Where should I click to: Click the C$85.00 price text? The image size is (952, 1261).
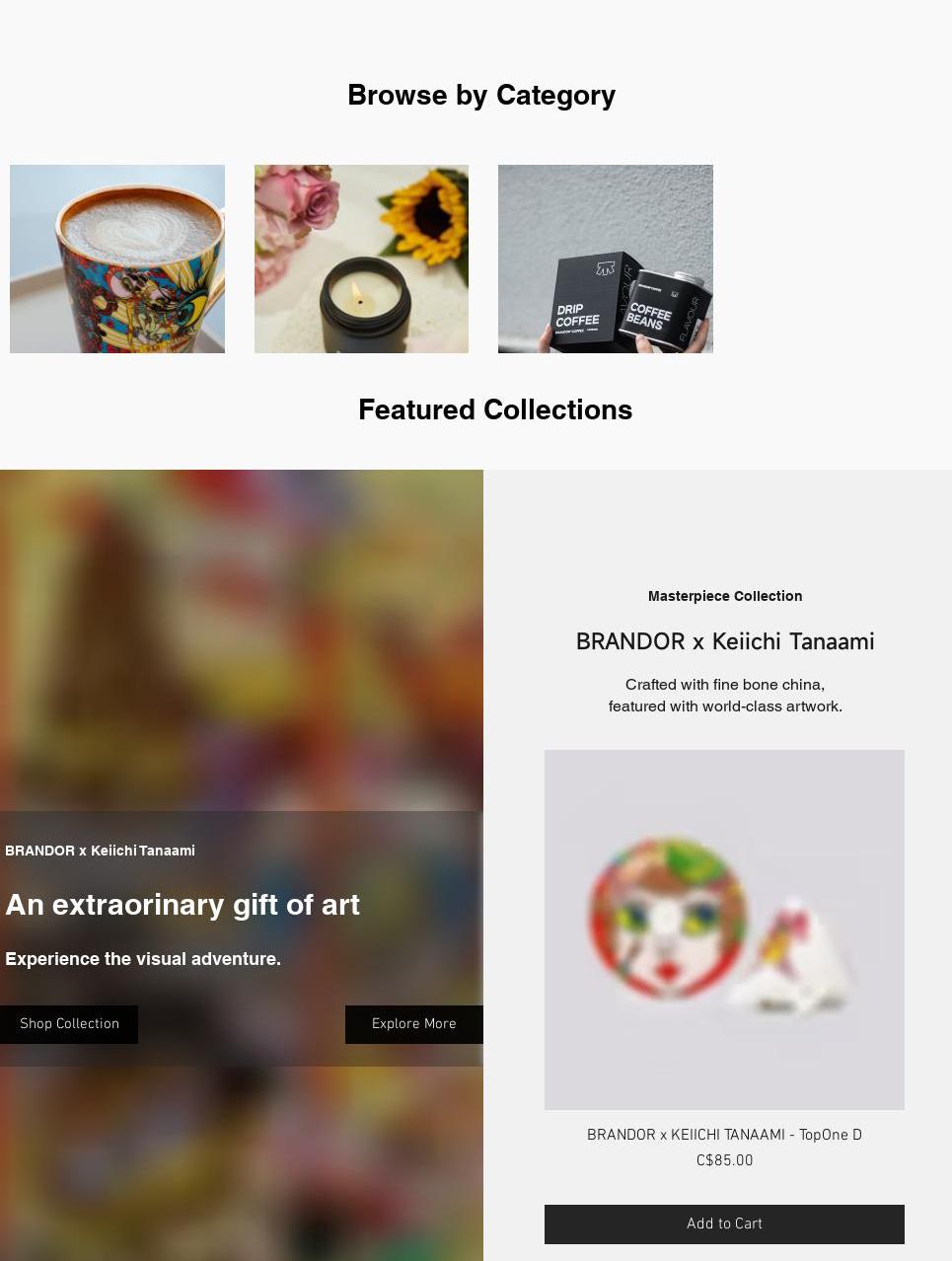[x=724, y=1161]
